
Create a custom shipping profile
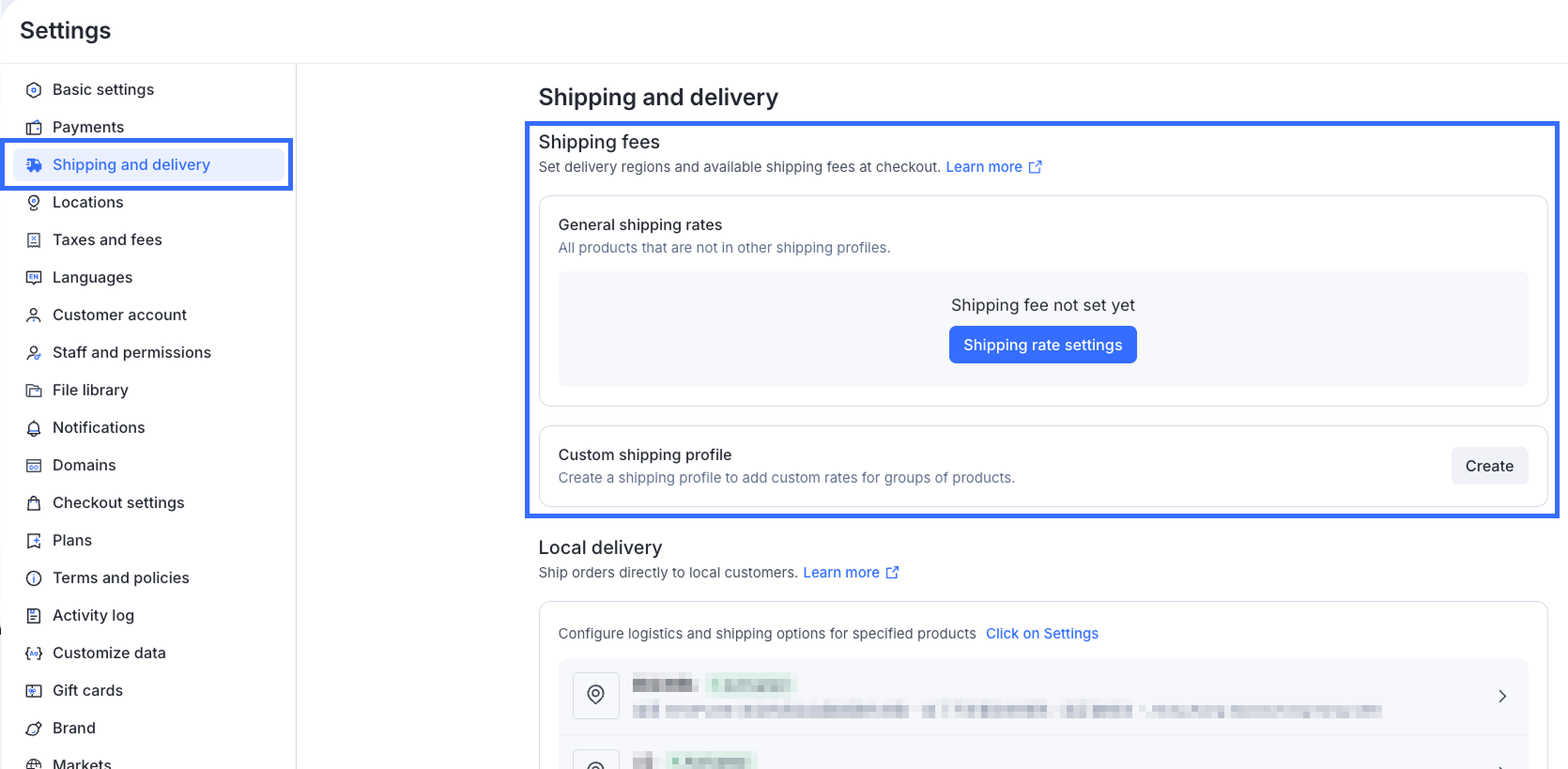coord(1489,466)
